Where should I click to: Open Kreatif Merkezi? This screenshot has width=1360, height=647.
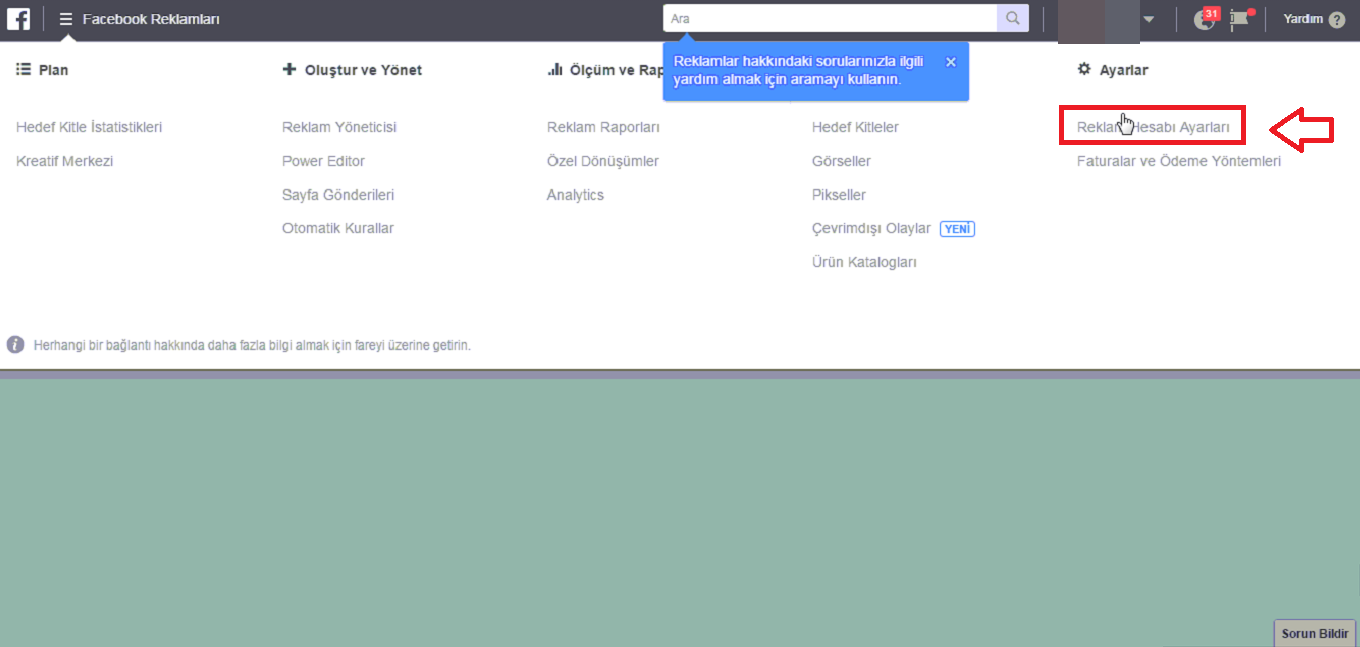65,161
